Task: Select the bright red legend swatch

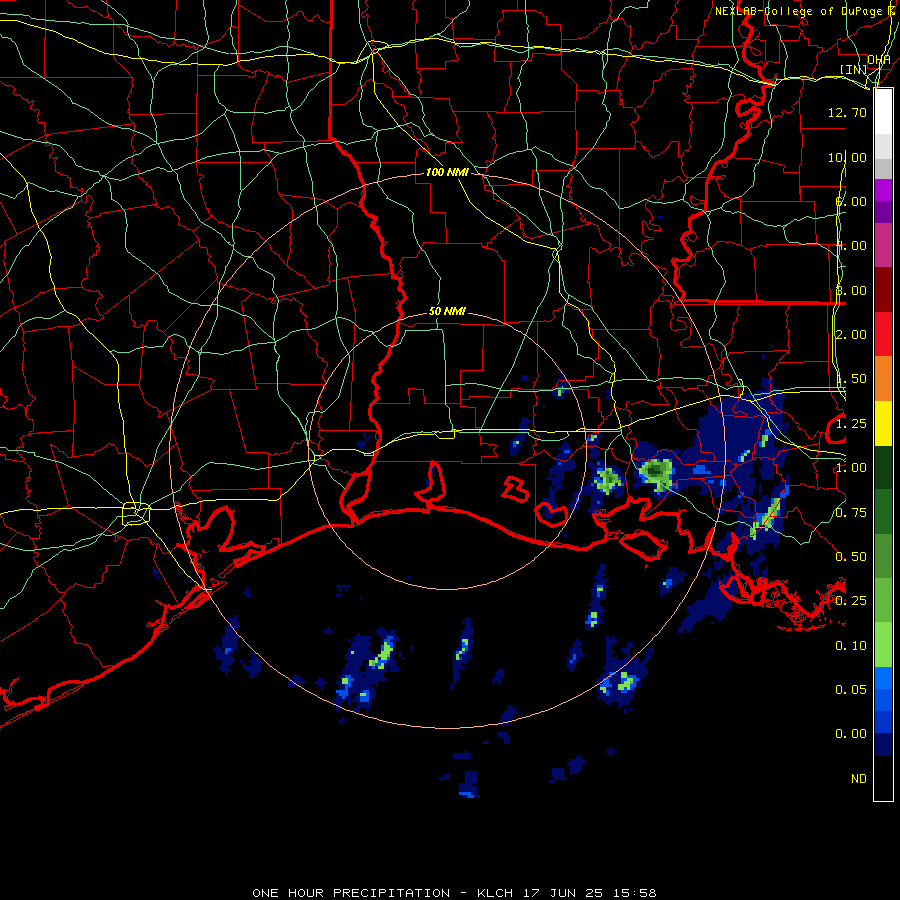Action: click(883, 334)
